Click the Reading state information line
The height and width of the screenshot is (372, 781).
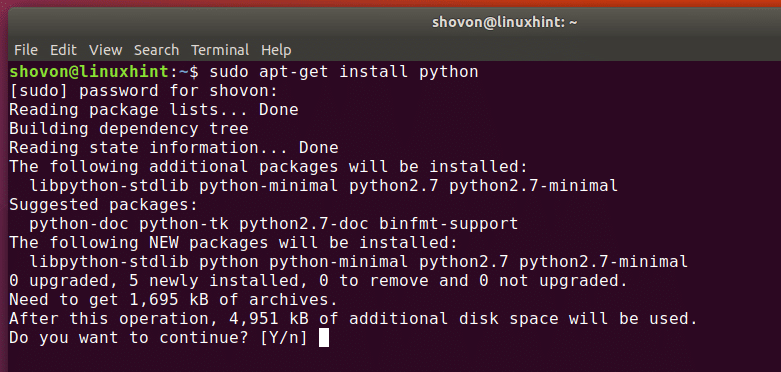[x=174, y=148]
